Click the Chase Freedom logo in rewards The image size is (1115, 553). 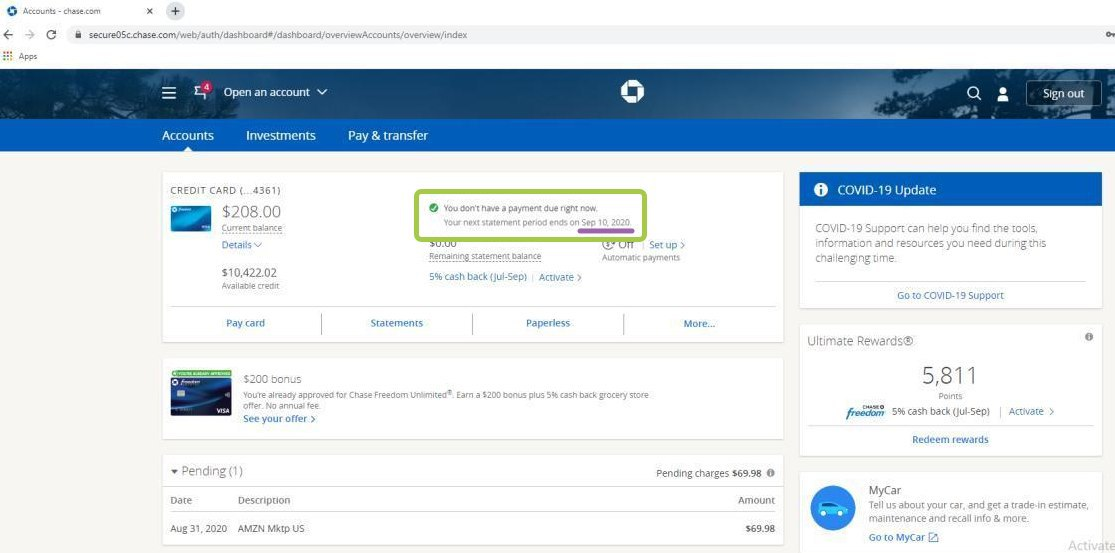(x=865, y=412)
